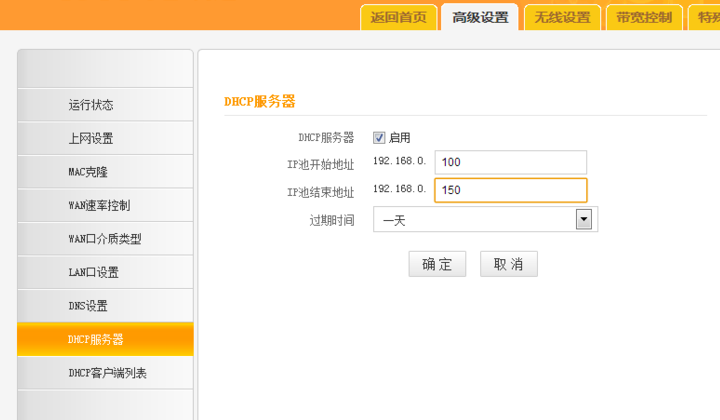Select the 高级设置 tab

pyautogui.click(x=480, y=17)
